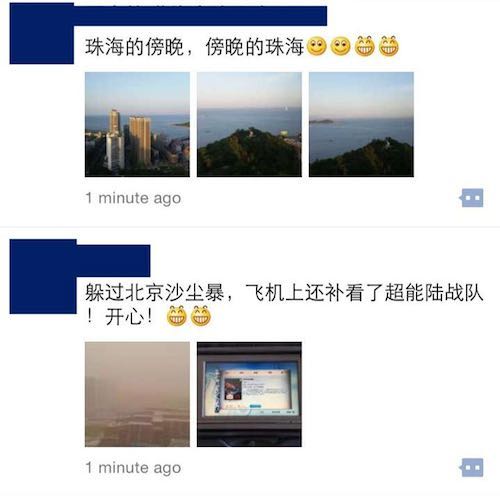The width and height of the screenshot is (500, 496).
Task: Open middle Zhuhai photo of green hill
Action: (x=249, y=124)
